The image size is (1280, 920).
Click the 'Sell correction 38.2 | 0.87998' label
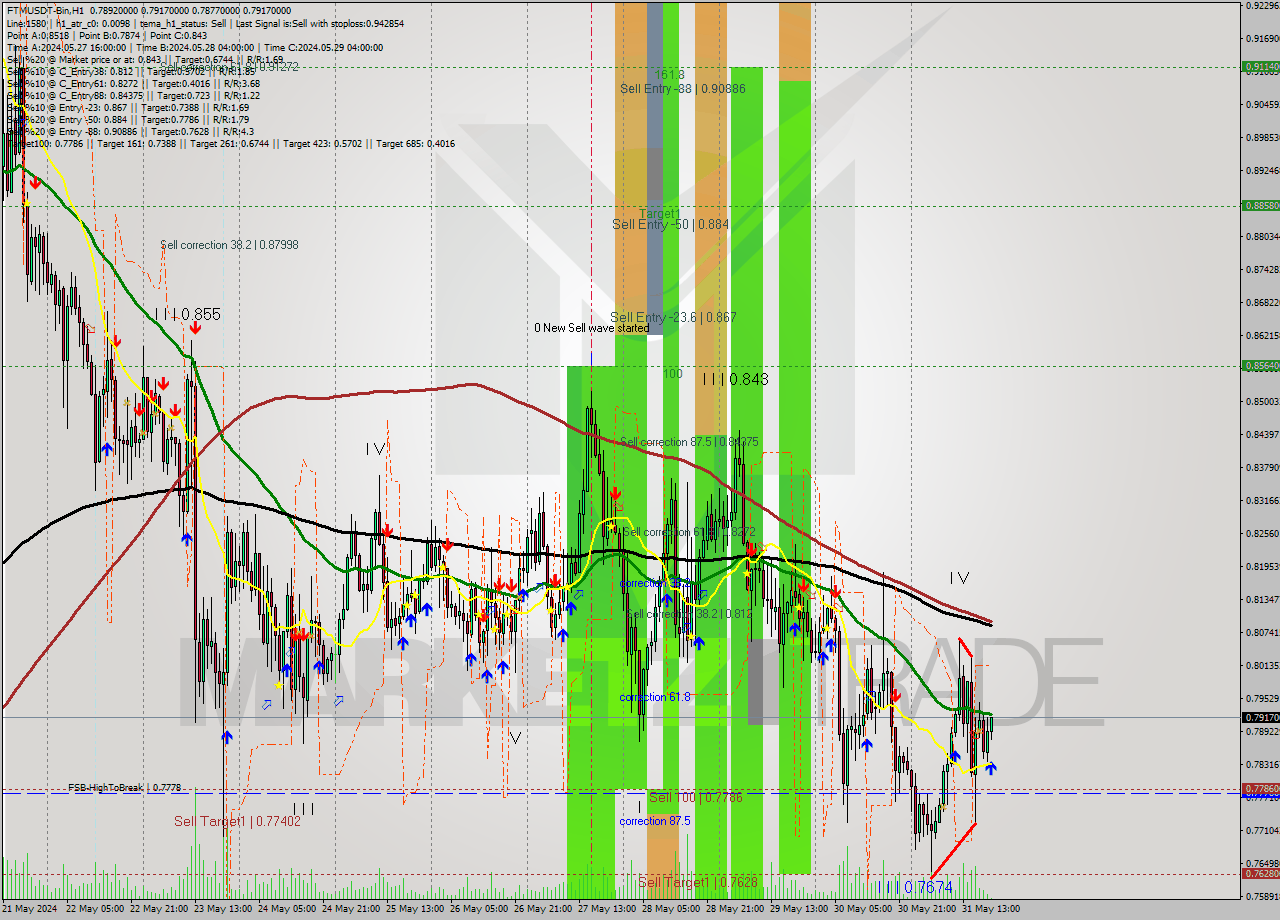[x=229, y=244]
